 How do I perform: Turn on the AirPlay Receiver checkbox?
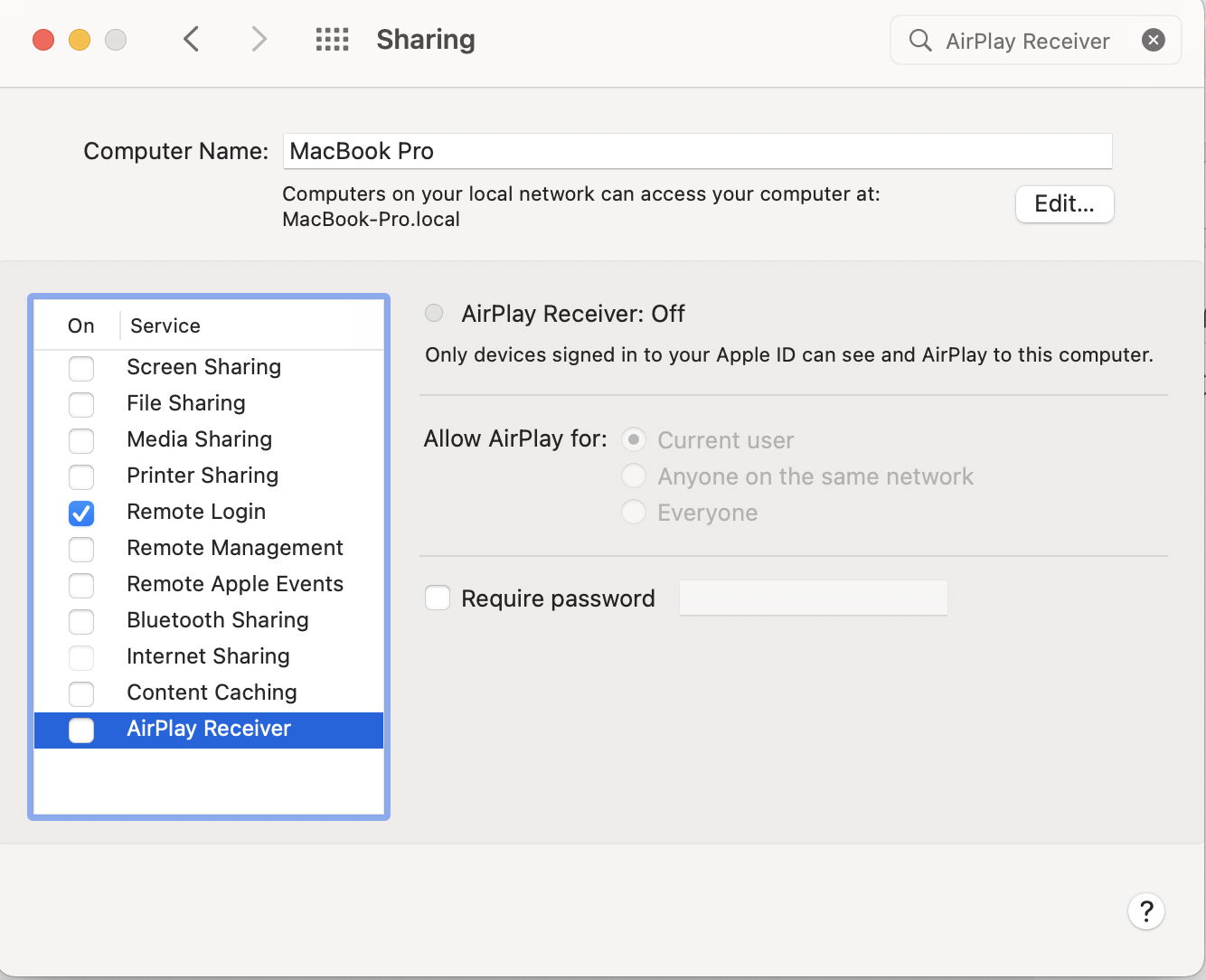pyautogui.click(x=81, y=730)
